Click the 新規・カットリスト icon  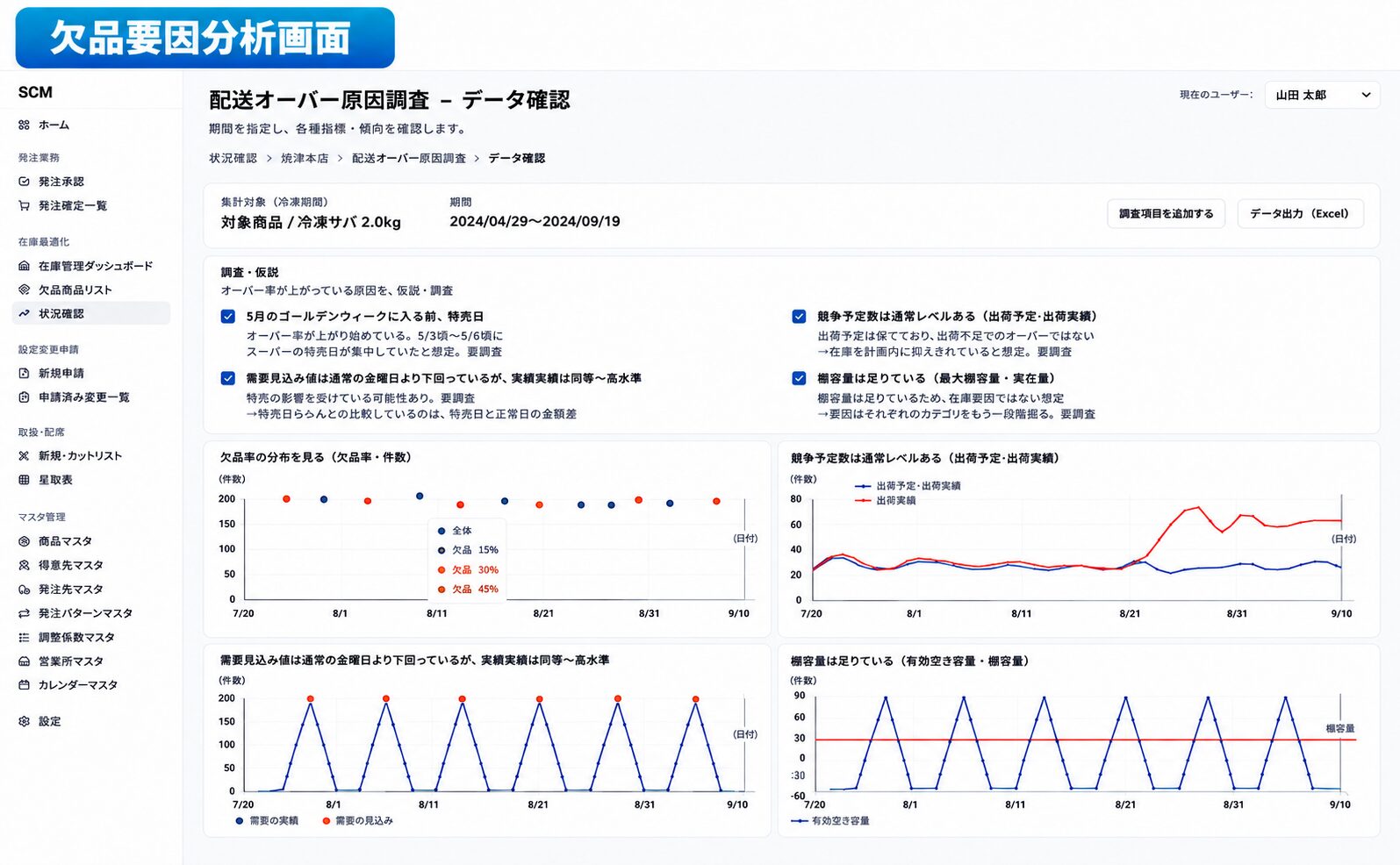(x=25, y=455)
